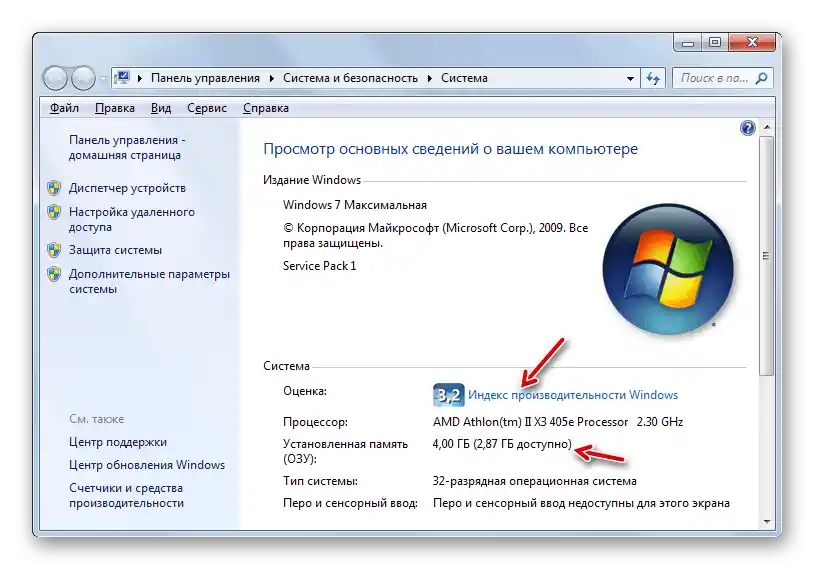The image size is (815, 570).
Task: Click the Service Pack 1 text
Action: [320, 266]
